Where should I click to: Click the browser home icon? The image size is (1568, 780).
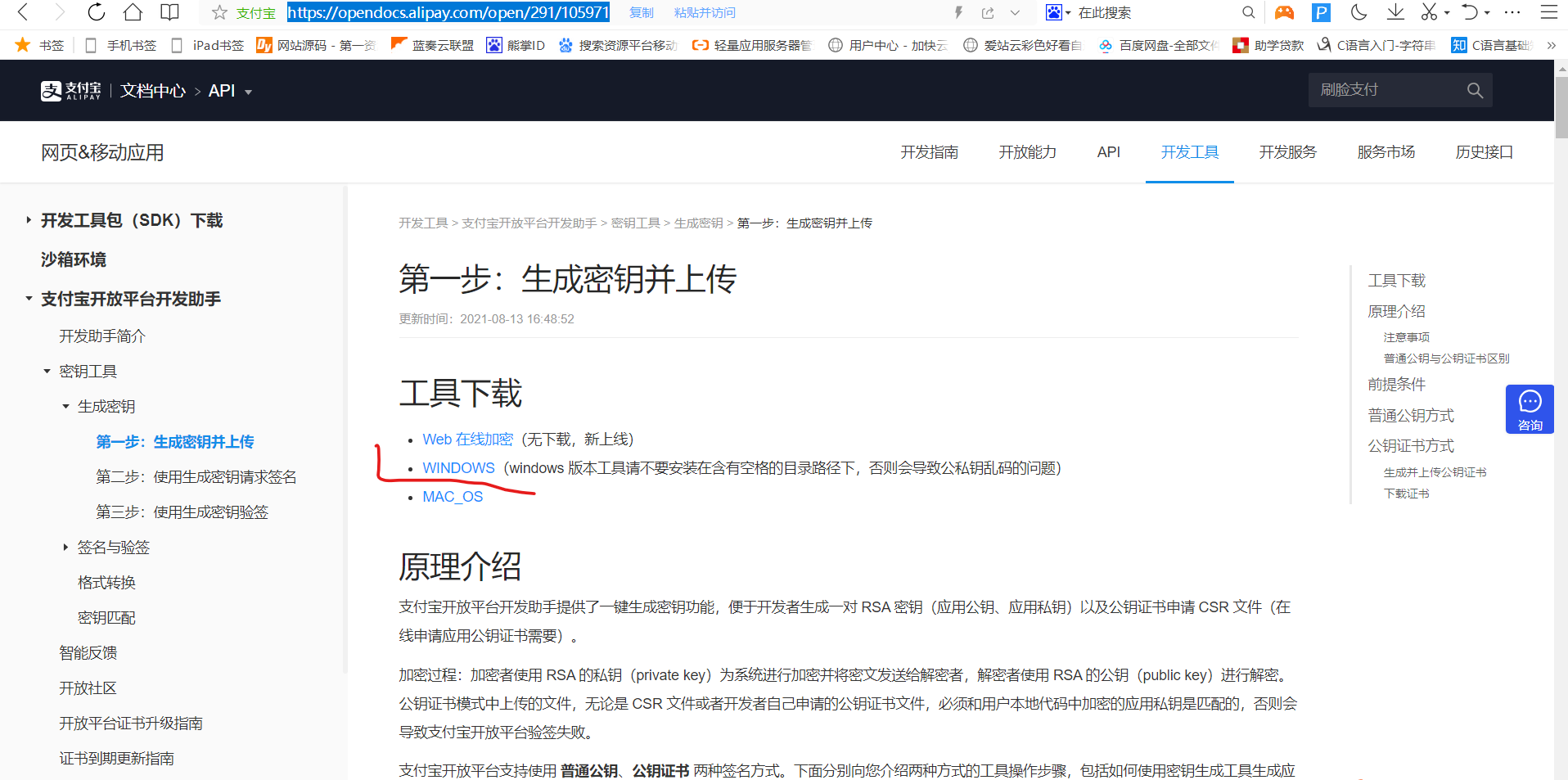[x=132, y=12]
